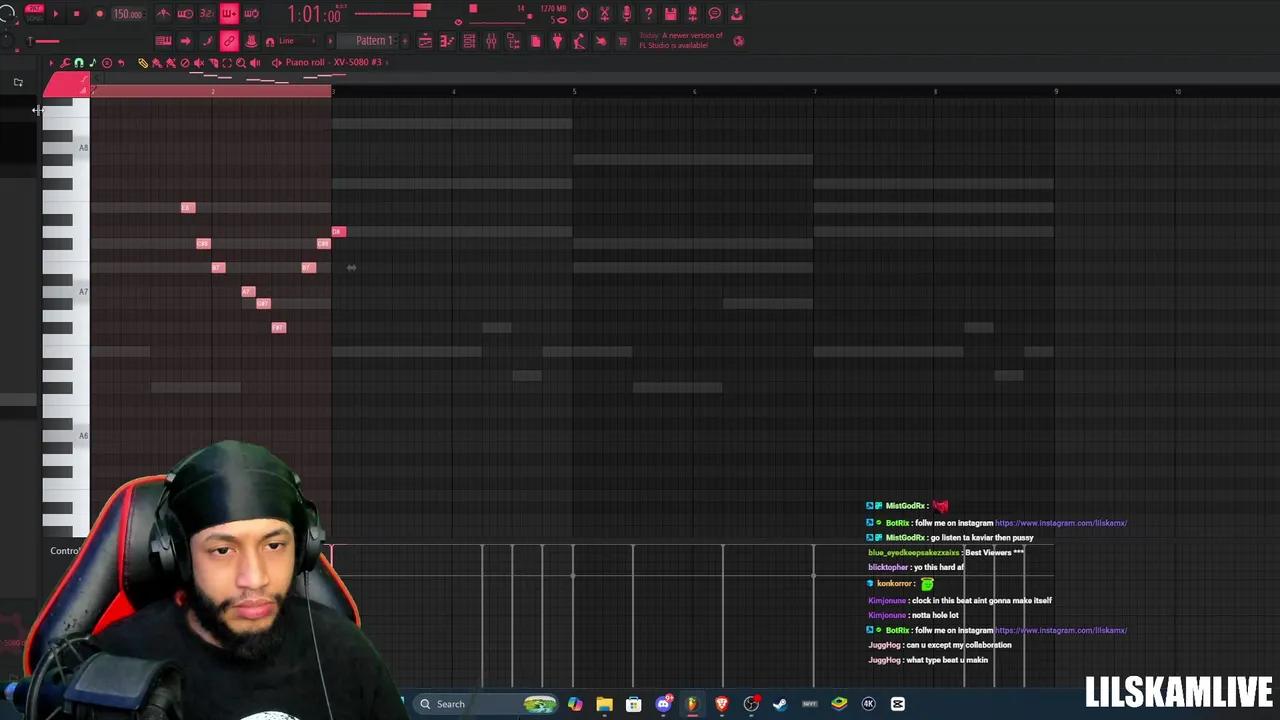Open the undo history icon
1280x720 pixels.
tap(583, 13)
